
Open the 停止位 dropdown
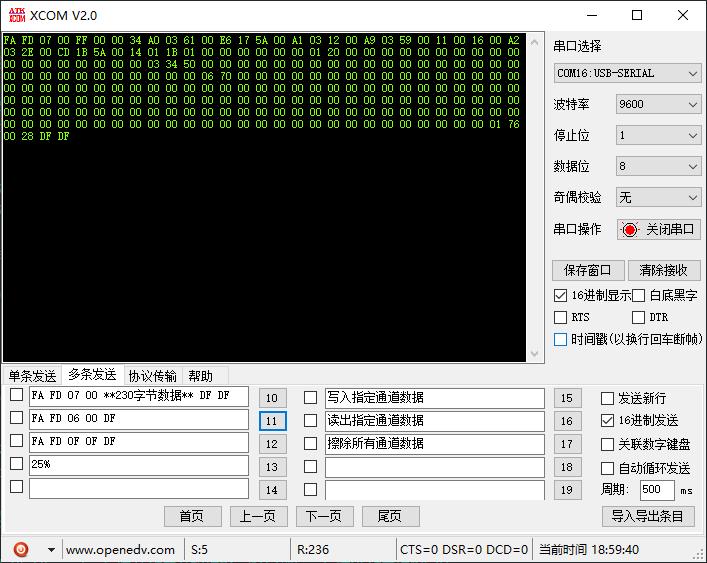pos(658,135)
